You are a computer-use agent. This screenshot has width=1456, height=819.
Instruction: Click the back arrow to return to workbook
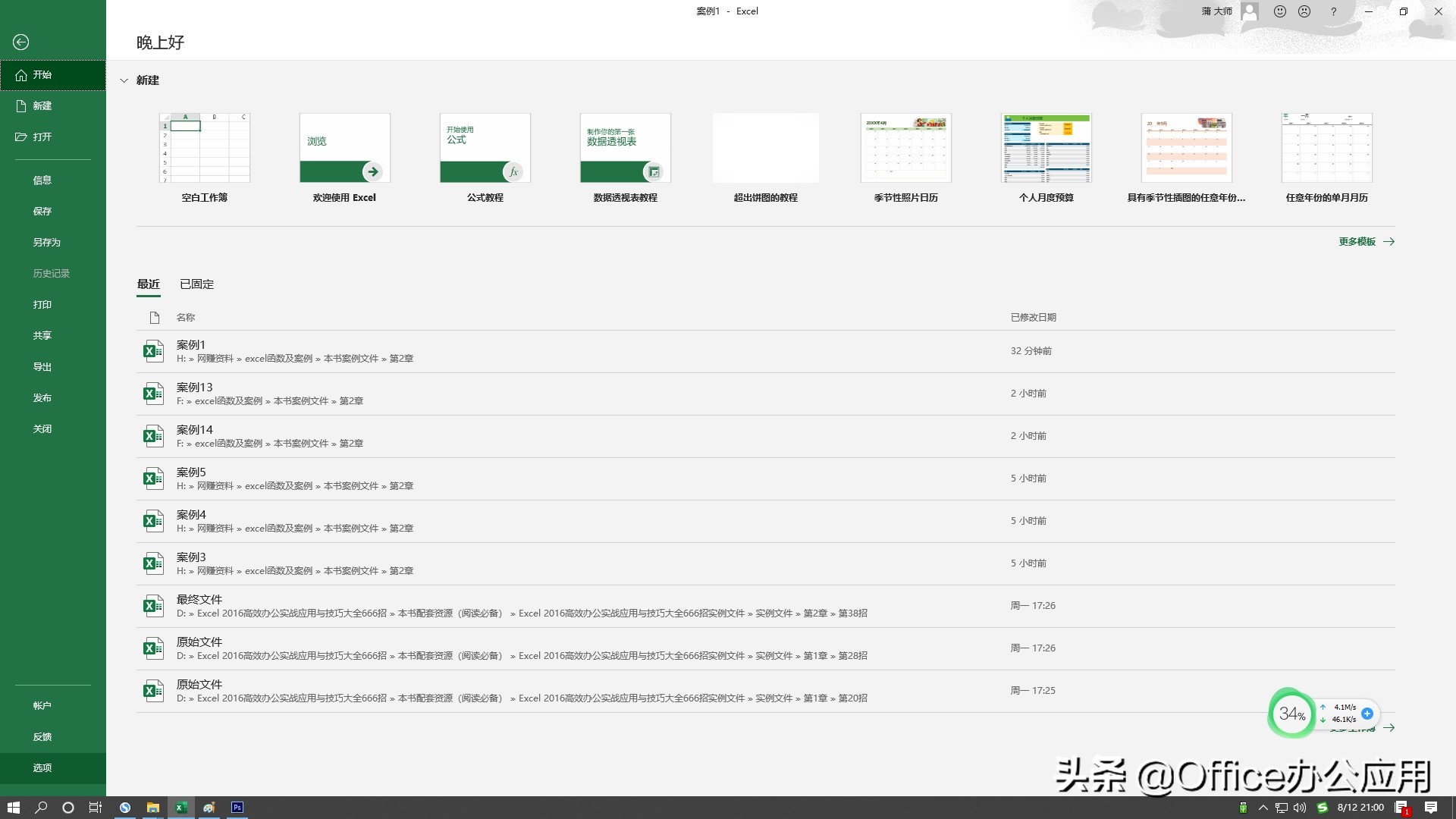pos(21,42)
